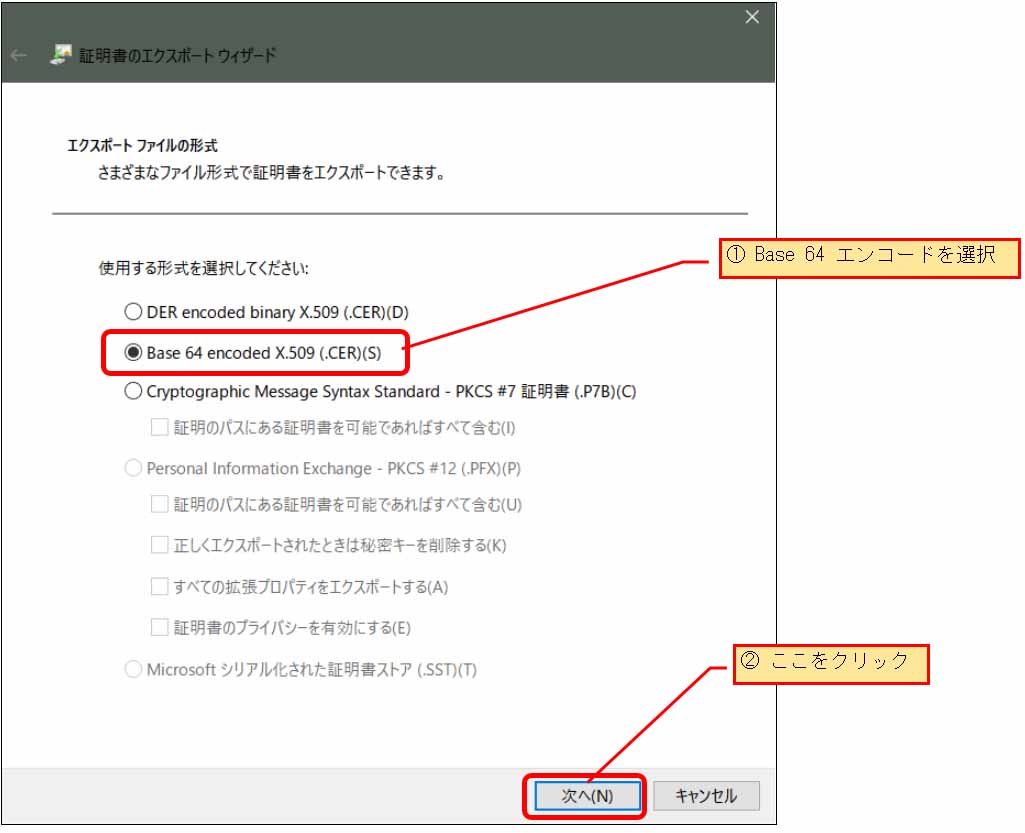
Task: Select DER encoded binary X.509 (.CER) option
Action: click(133, 312)
